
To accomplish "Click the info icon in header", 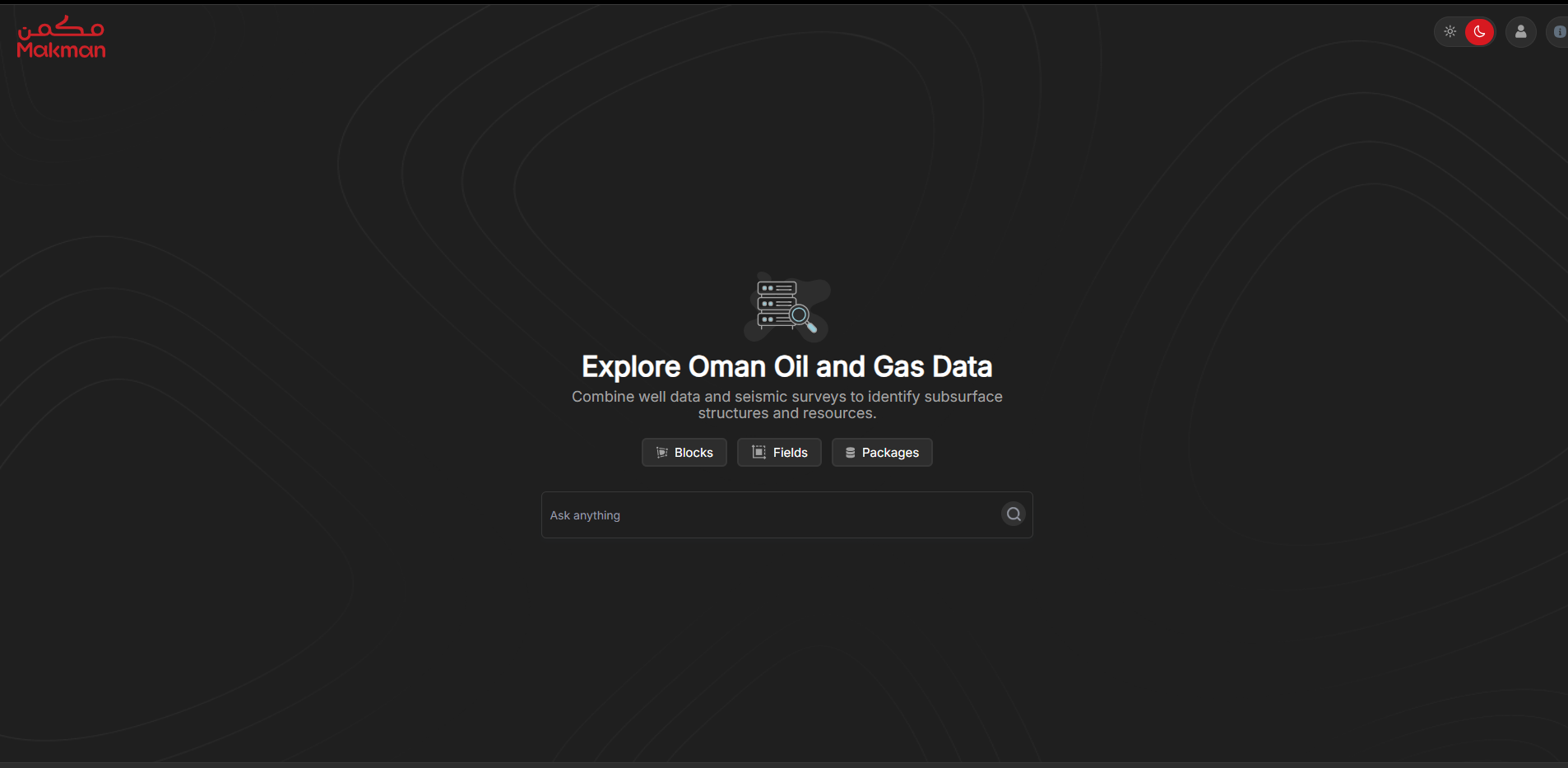I will pyautogui.click(x=1558, y=32).
